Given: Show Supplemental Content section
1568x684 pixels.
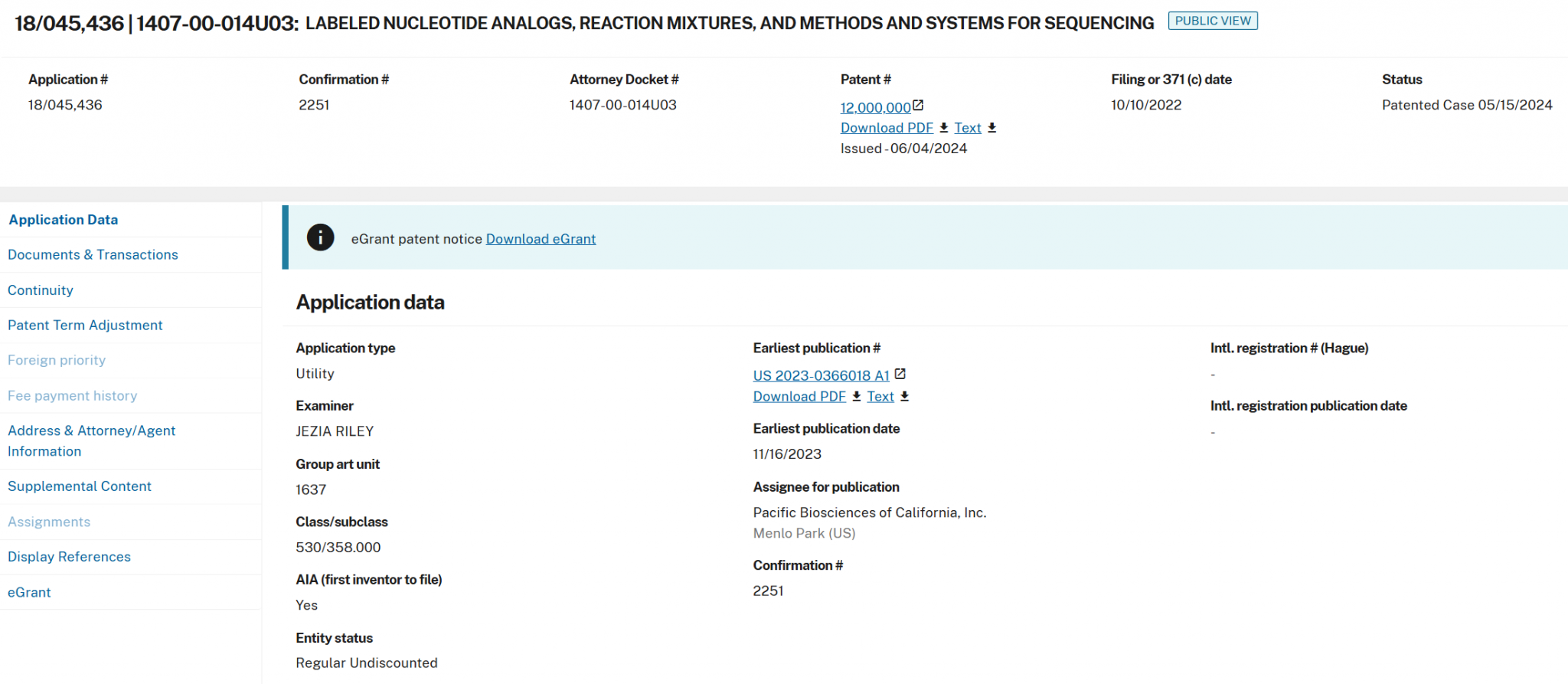Looking at the screenshot, I should point(80,486).
